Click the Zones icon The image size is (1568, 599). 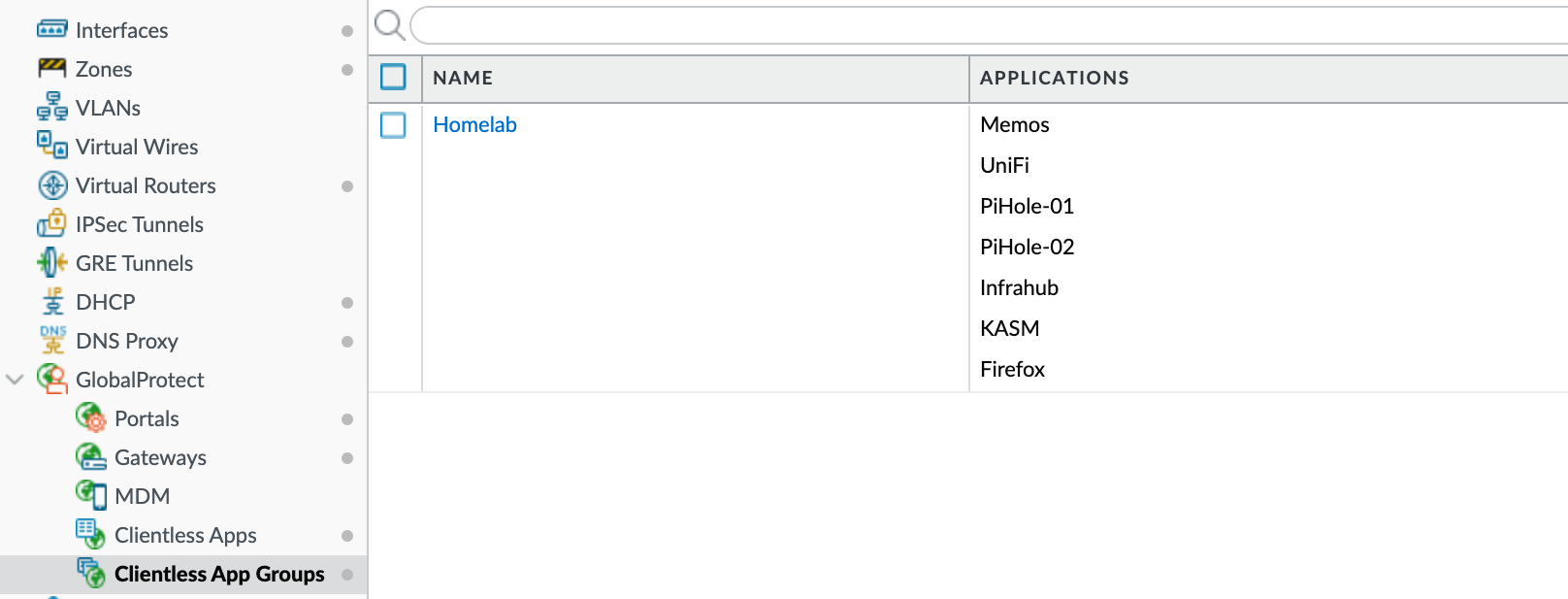[x=52, y=68]
